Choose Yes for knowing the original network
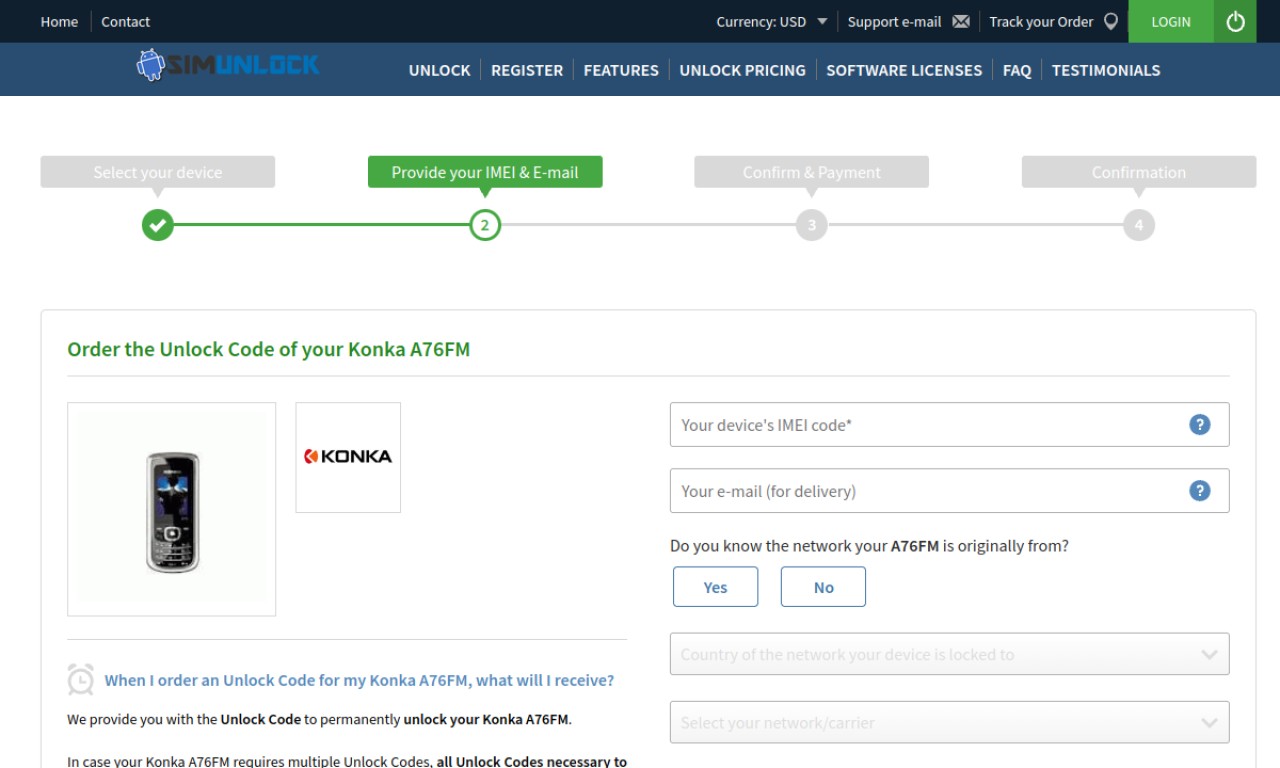Image resolution: width=1280 pixels, height=768 pixels. pyautogui.click(x=715, y=587)
